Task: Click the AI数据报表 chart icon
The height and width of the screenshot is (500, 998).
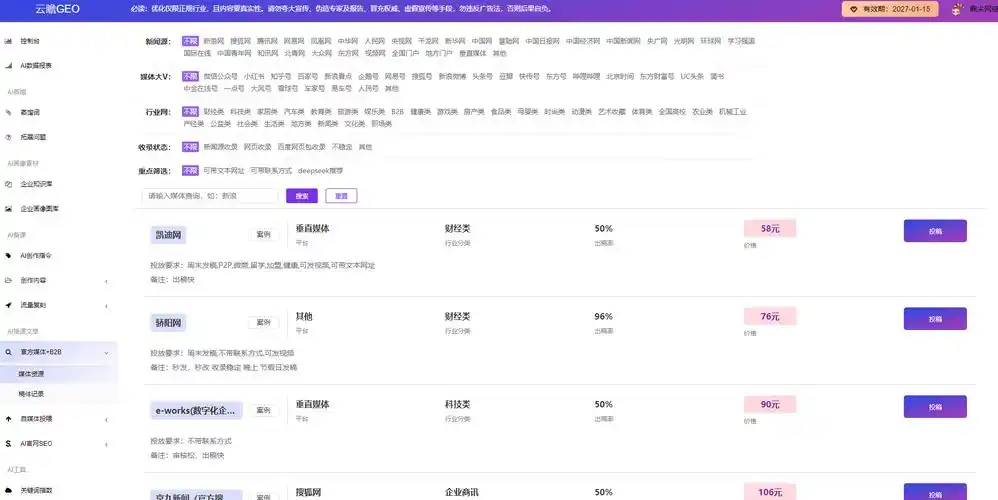Action: (9, 65)
